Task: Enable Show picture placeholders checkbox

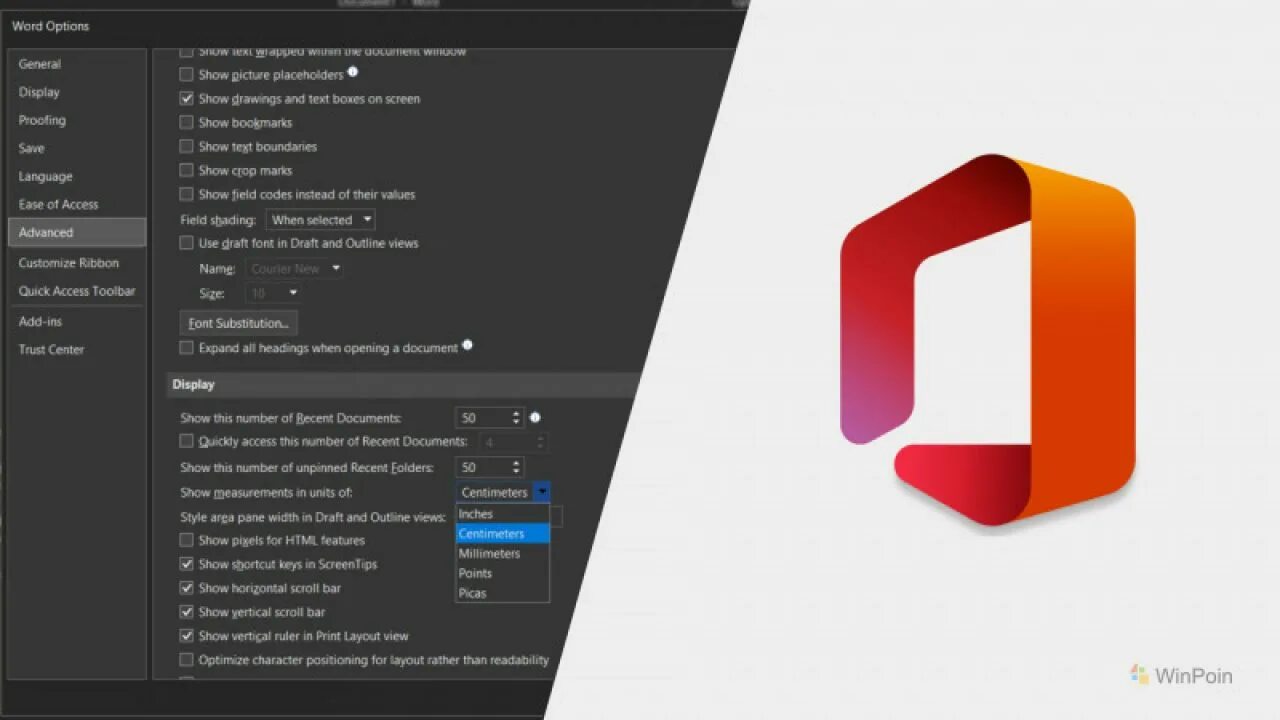Action: pos(186,75)
